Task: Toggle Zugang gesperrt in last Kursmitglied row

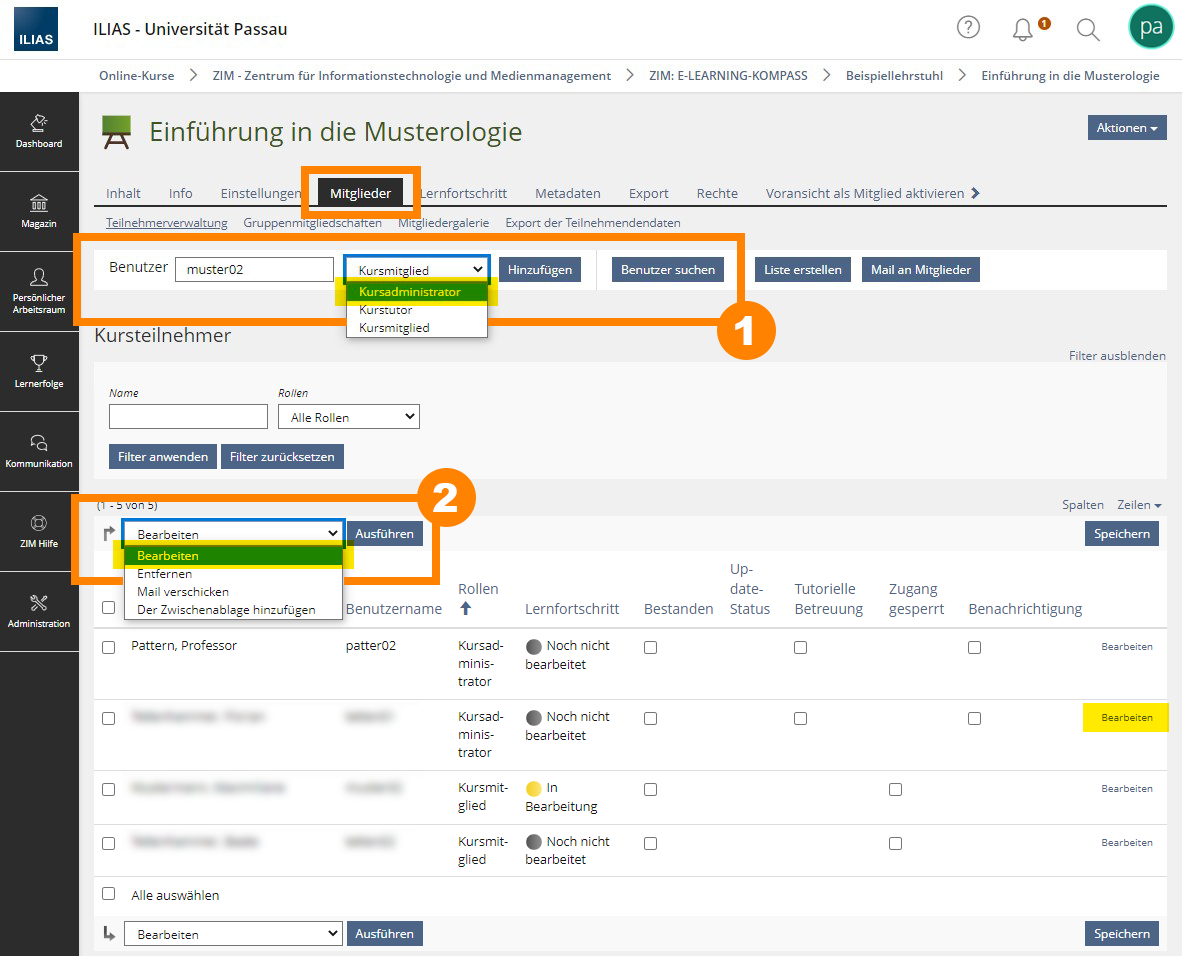Action: 896,844
